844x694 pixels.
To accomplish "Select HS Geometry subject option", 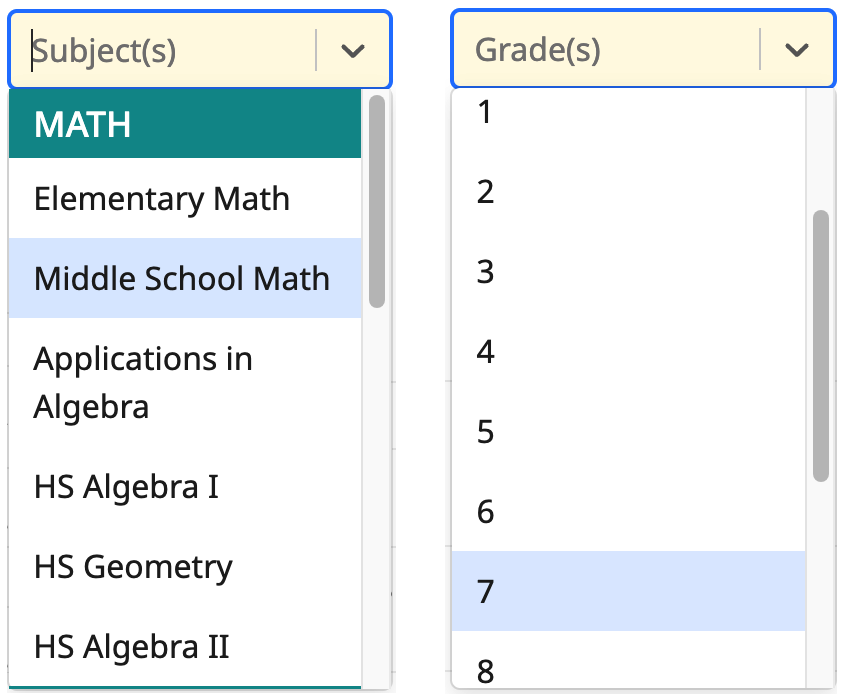I will point(133,567).
